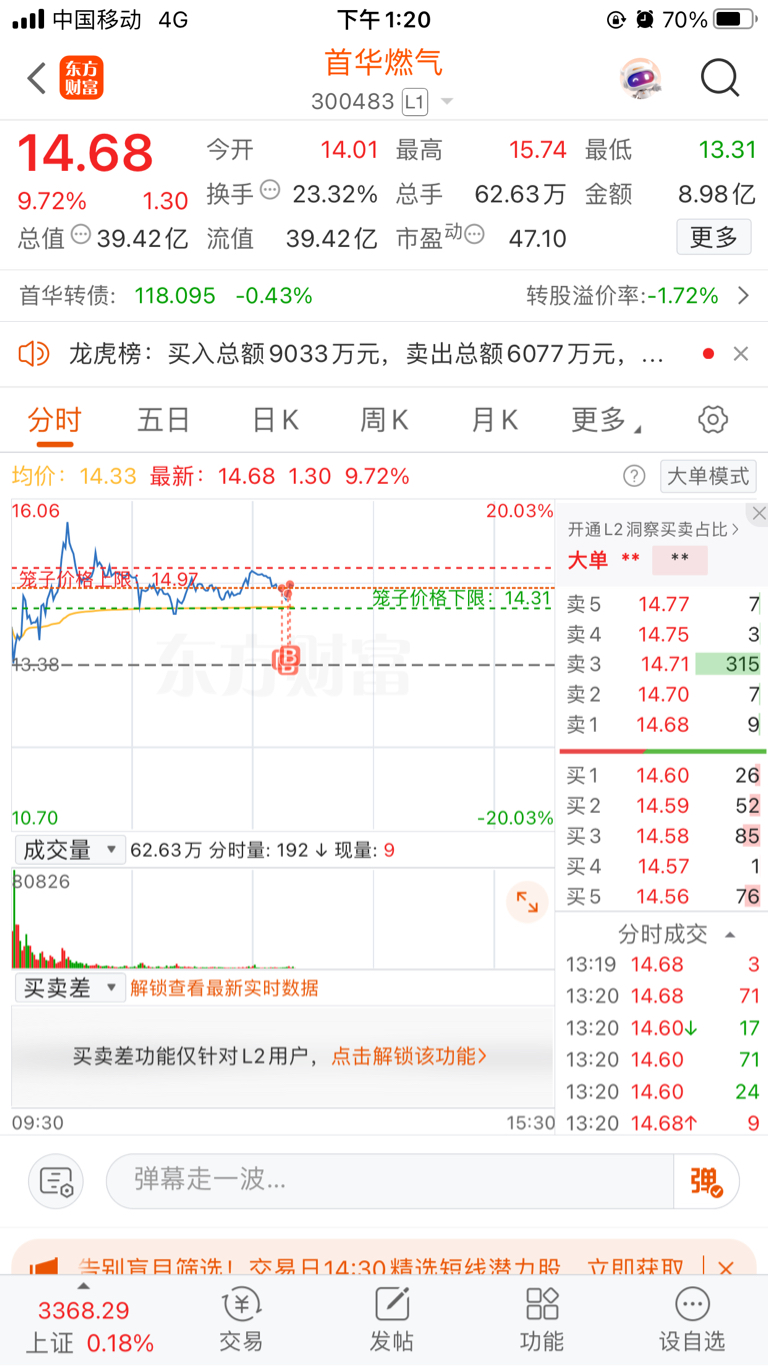Tap the volume bar chart area
Image resolution: width=768 pixels, height=1366 pixels.
(282, 918)
